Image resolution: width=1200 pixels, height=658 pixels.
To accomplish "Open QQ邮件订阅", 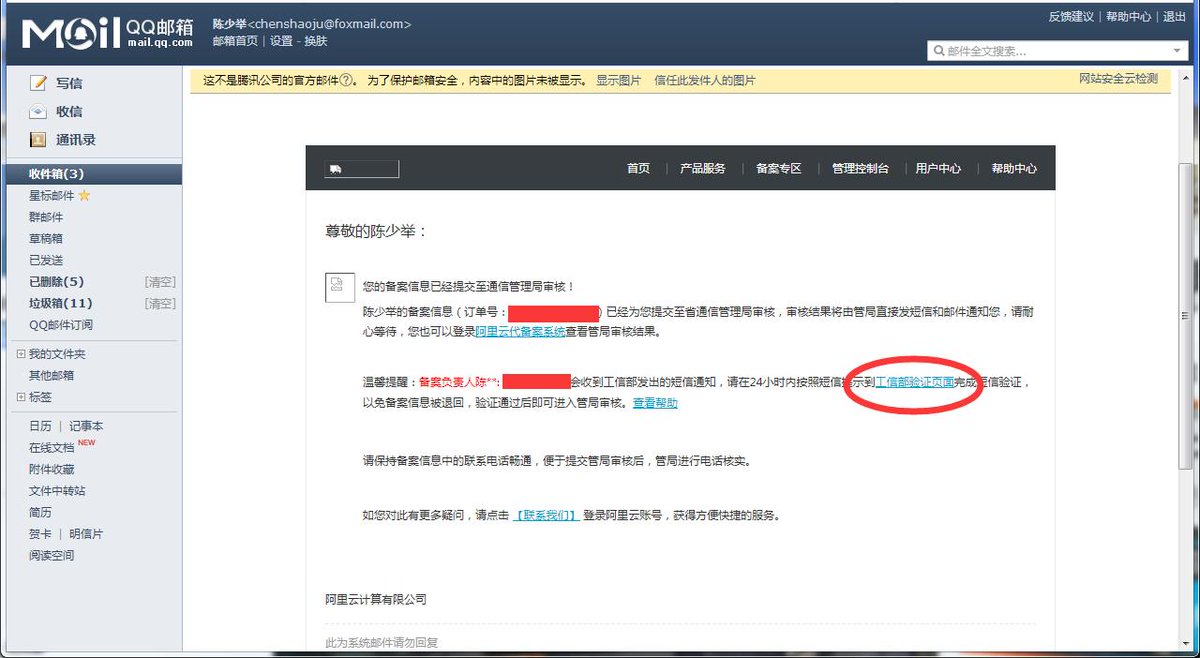I will click(x=61, y=325).
